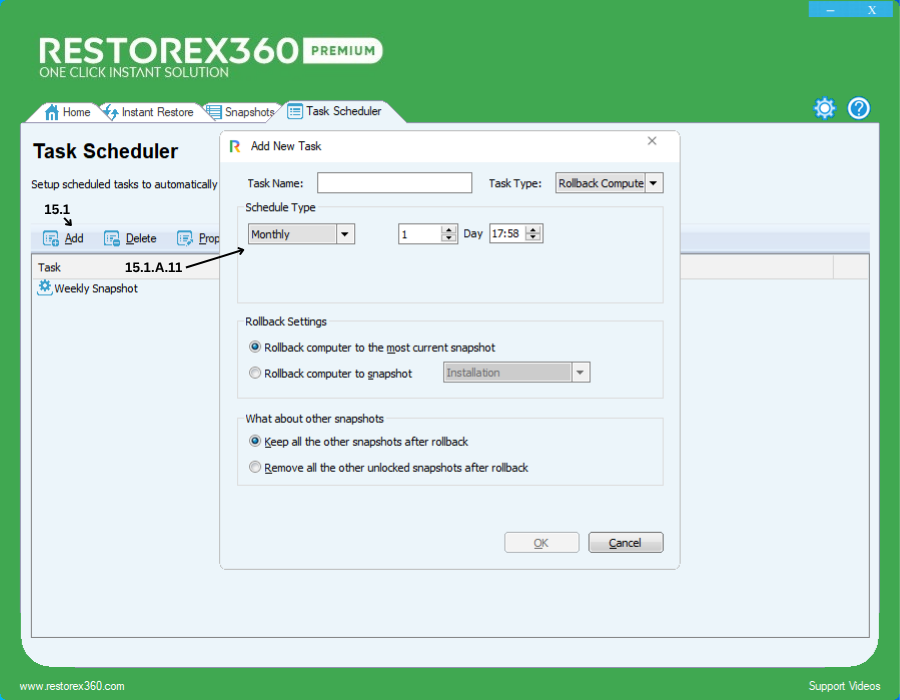Open the Support Videos link
The image size is (900, 700).
[x=844, y=686]
